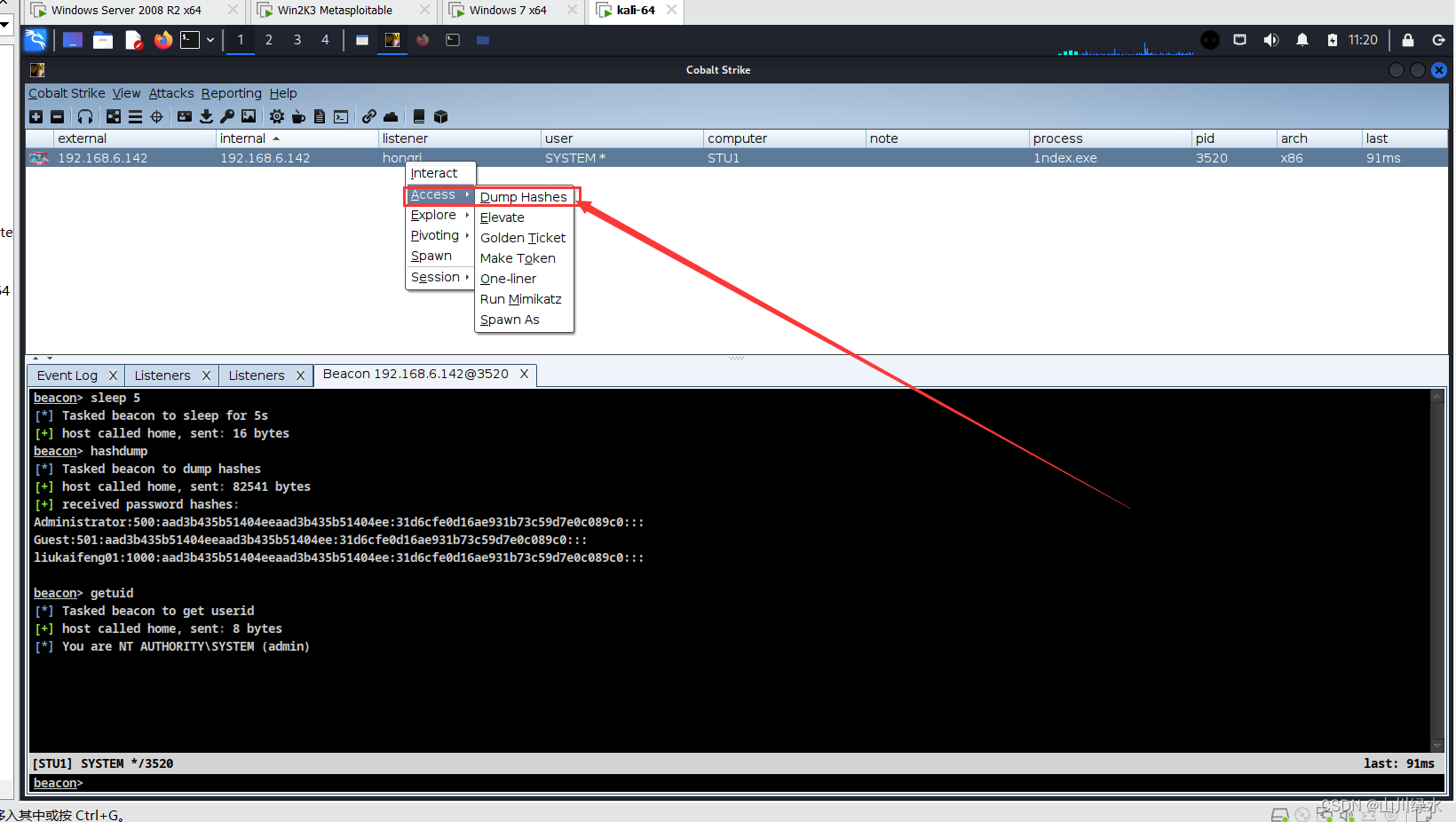
Task: Launch Firefox from the Kali panel
Action: (162, 40)
